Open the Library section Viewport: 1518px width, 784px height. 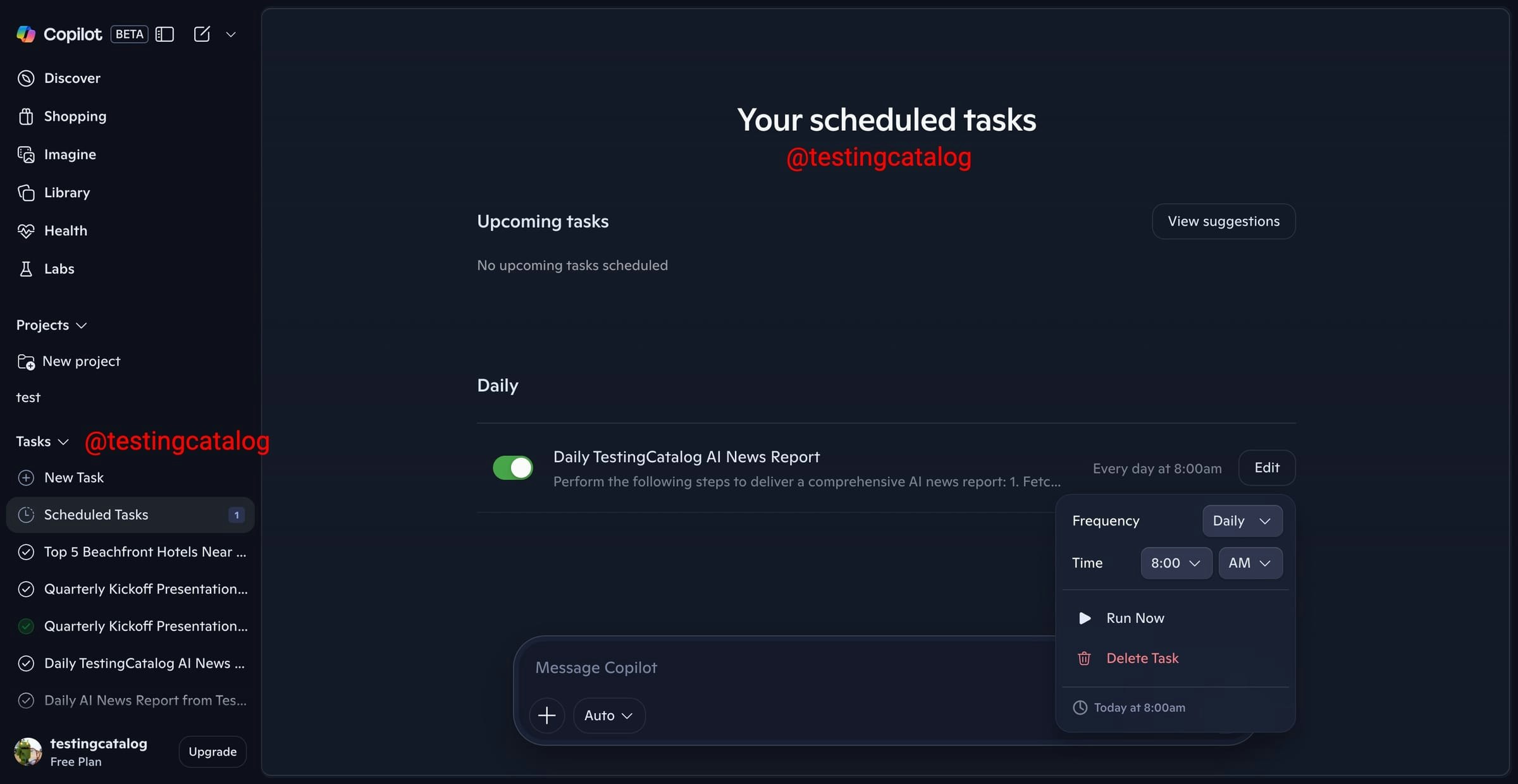[68, 192]
